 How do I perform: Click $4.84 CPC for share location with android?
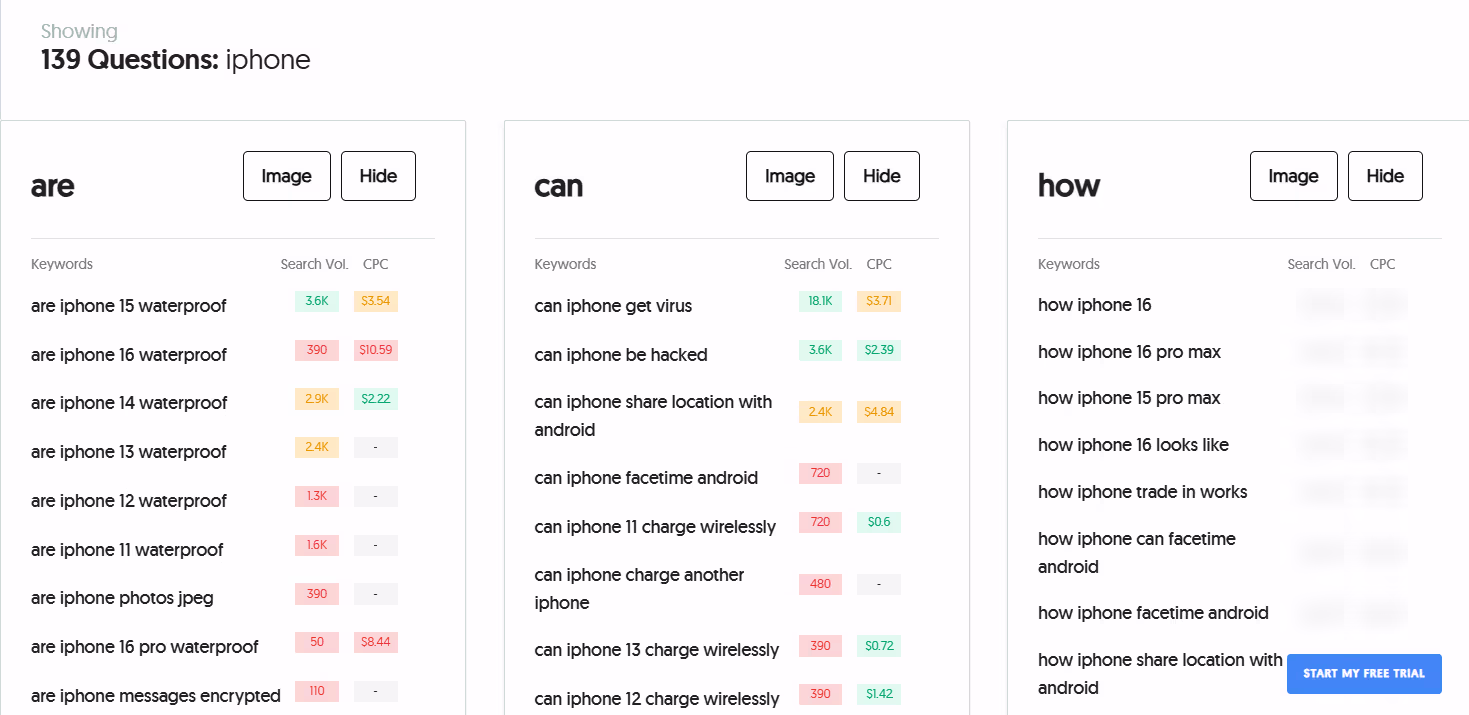point(879,412)
